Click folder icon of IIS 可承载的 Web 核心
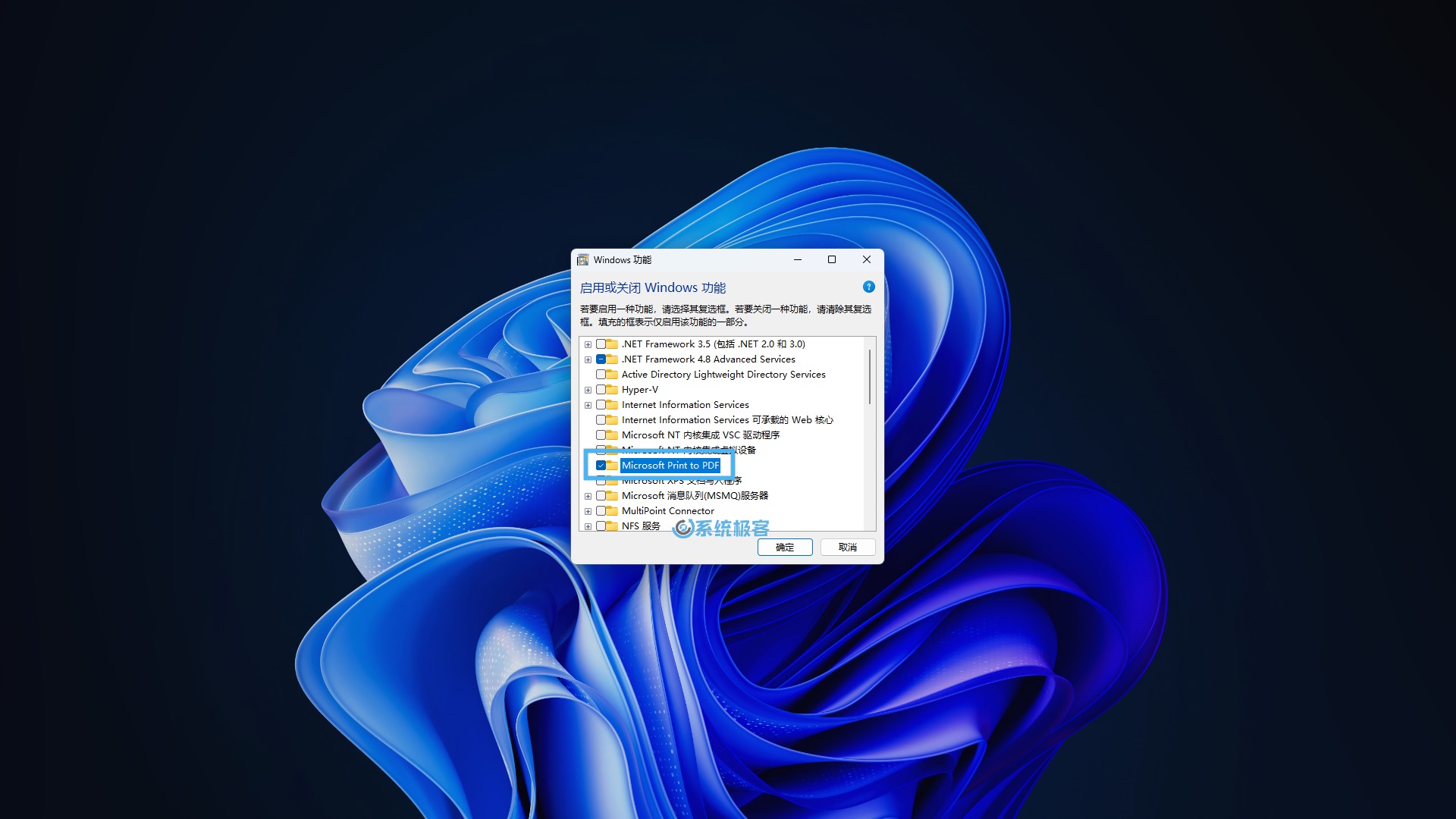Viewport: 1456px width, 819px height. point(612,420)
